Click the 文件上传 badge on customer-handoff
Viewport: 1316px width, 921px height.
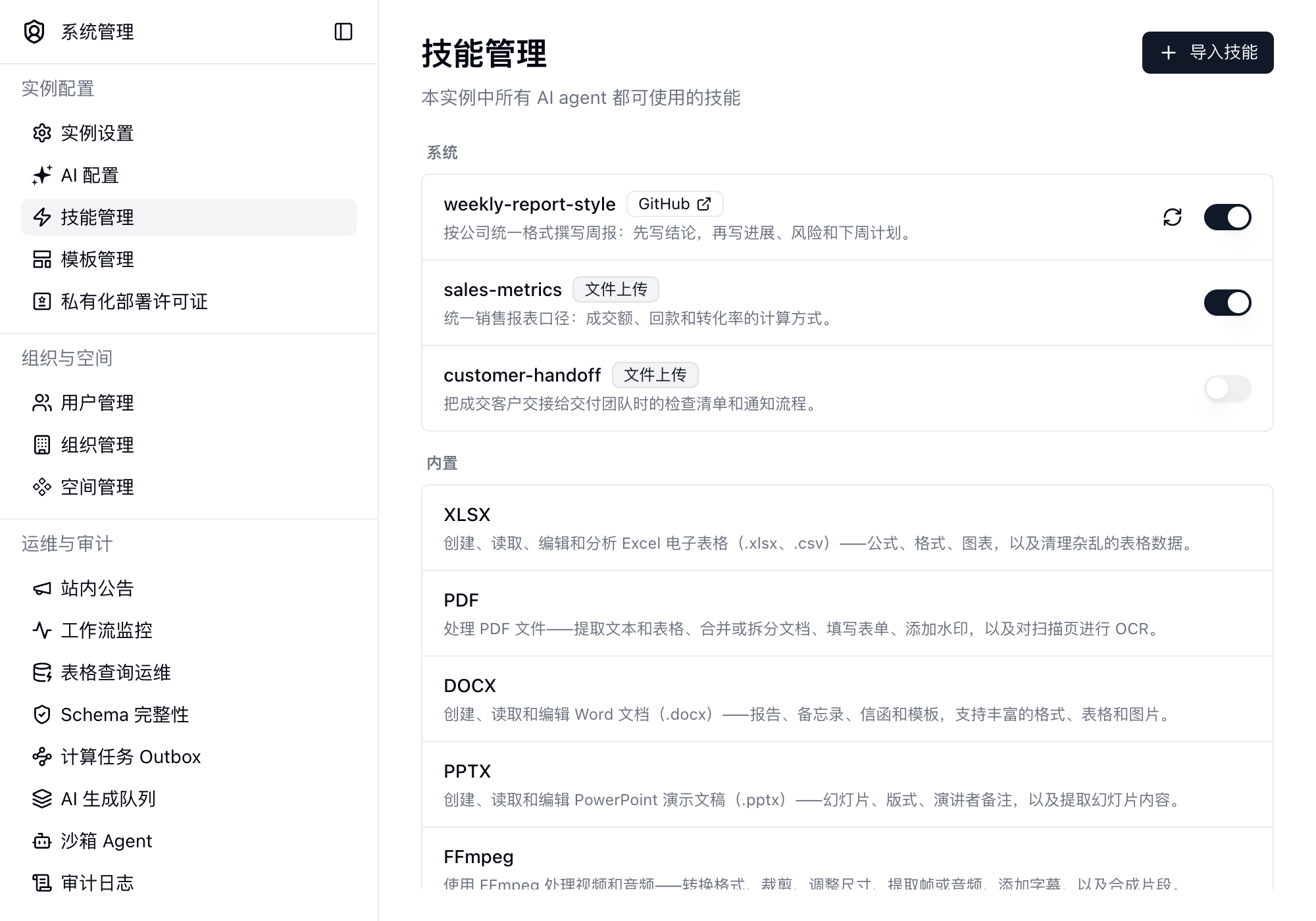(655, 375)
